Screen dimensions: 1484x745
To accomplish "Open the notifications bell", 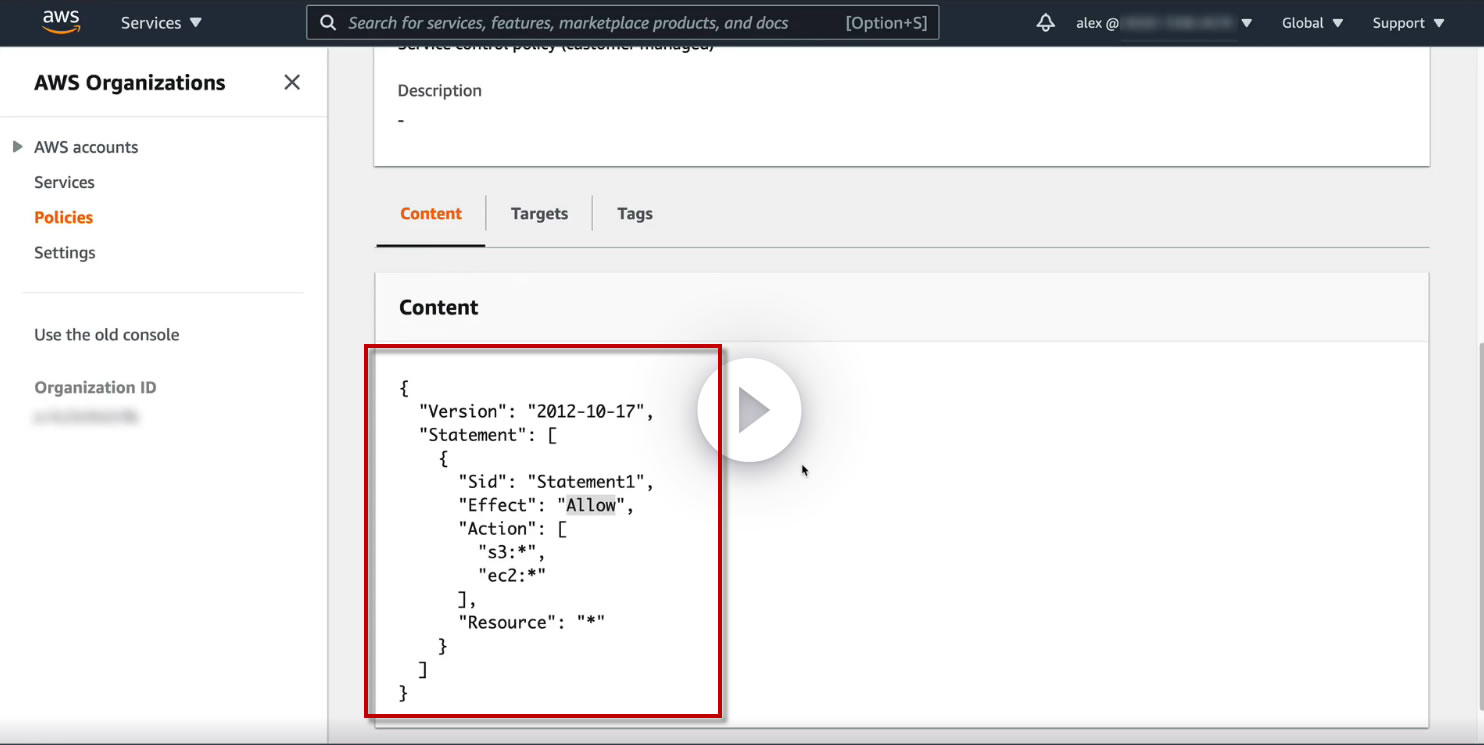I will coord(1046,23).
